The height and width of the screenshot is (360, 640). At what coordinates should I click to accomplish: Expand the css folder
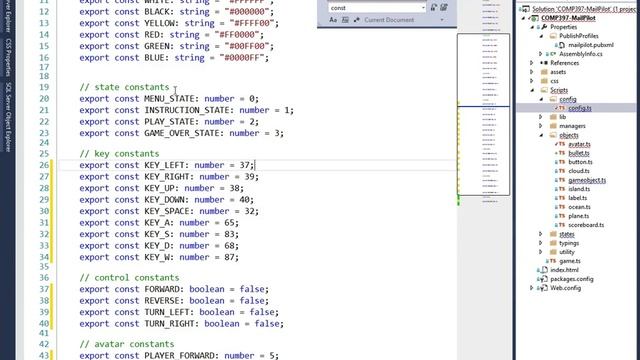coord(532,81)
